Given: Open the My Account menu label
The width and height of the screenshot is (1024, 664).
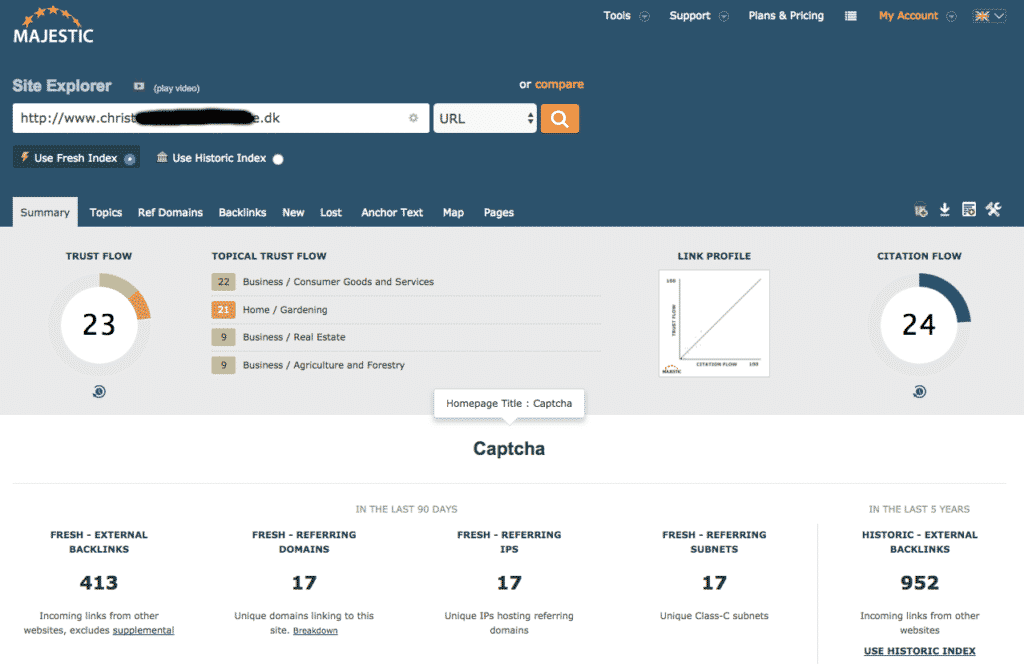Looking at the screenshot, I should point(908,16).
